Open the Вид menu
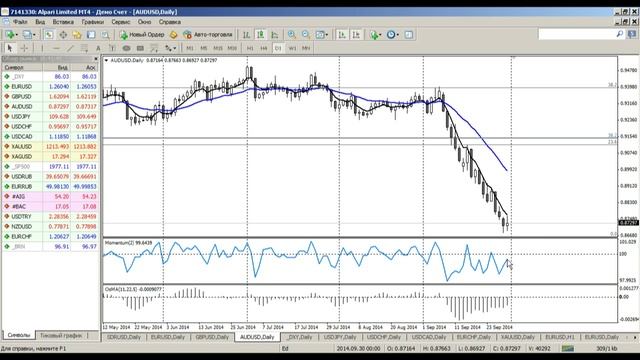640x360 pixels. pyautogui.click(x=40, y=22)
